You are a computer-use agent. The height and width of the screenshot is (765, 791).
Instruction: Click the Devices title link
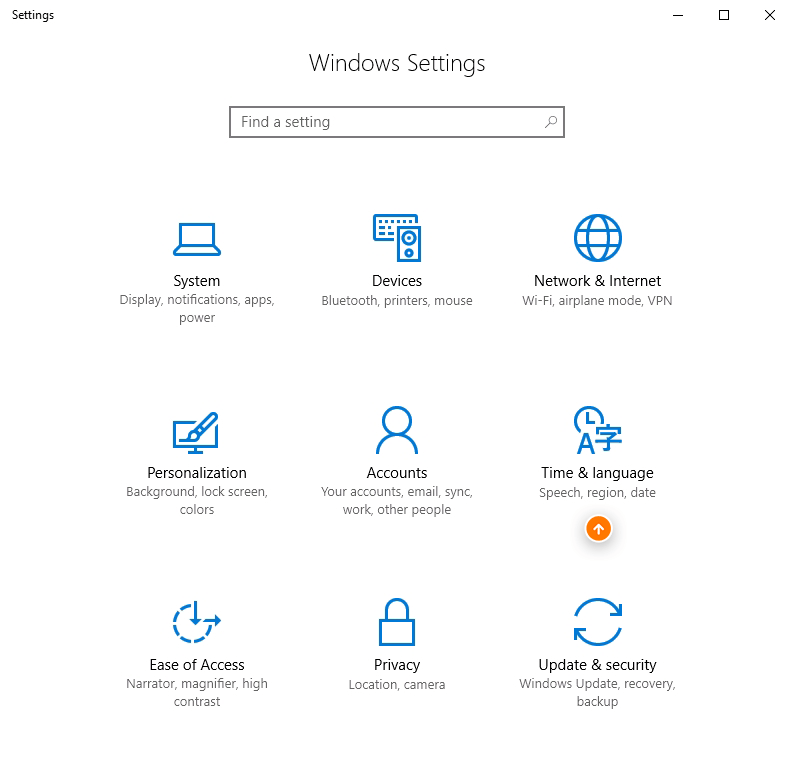(x=397, y=281)
